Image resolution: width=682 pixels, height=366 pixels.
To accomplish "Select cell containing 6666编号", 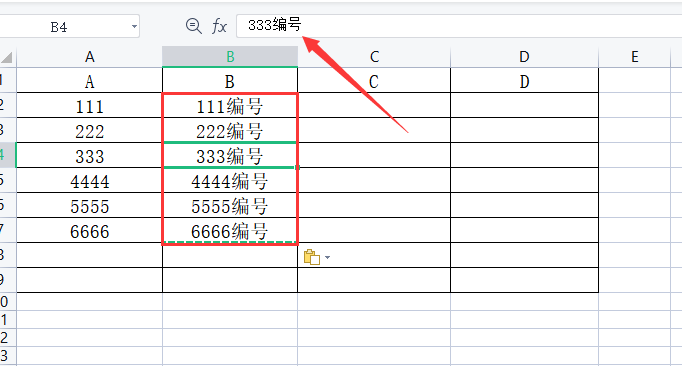I will (230, 230).
